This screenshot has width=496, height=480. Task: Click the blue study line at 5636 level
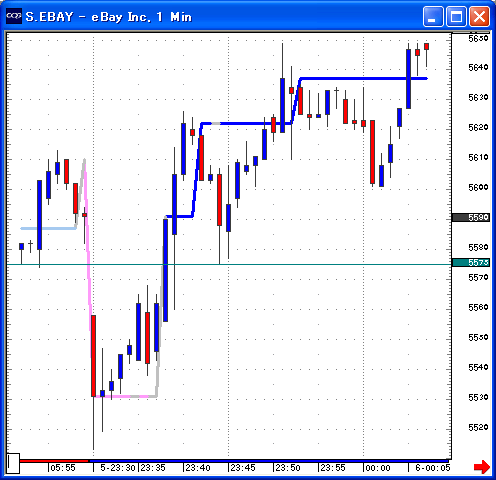(x=363, y=79)
